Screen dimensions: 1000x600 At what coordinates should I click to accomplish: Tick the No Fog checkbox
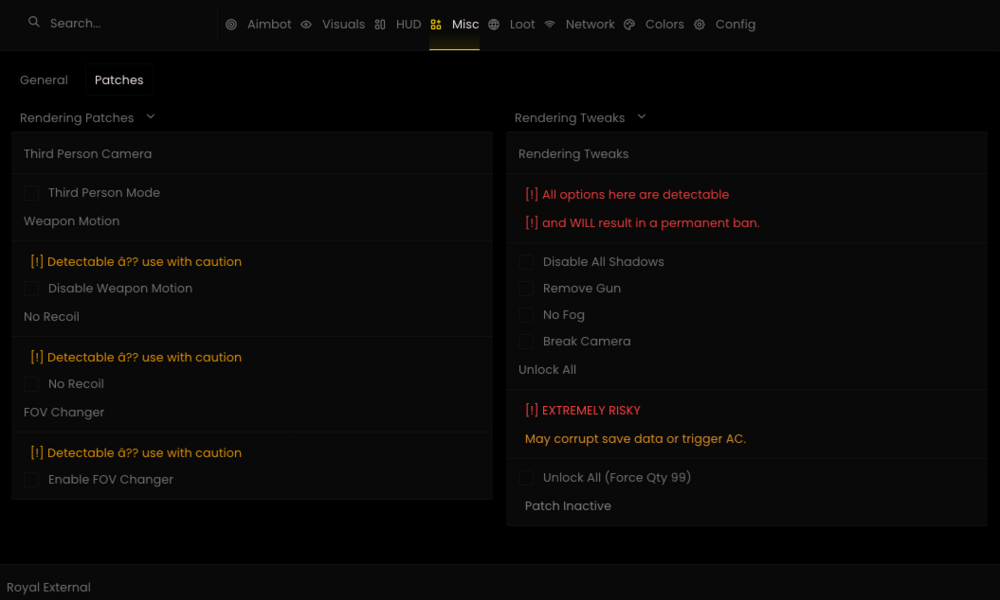(x=526, y=315)
